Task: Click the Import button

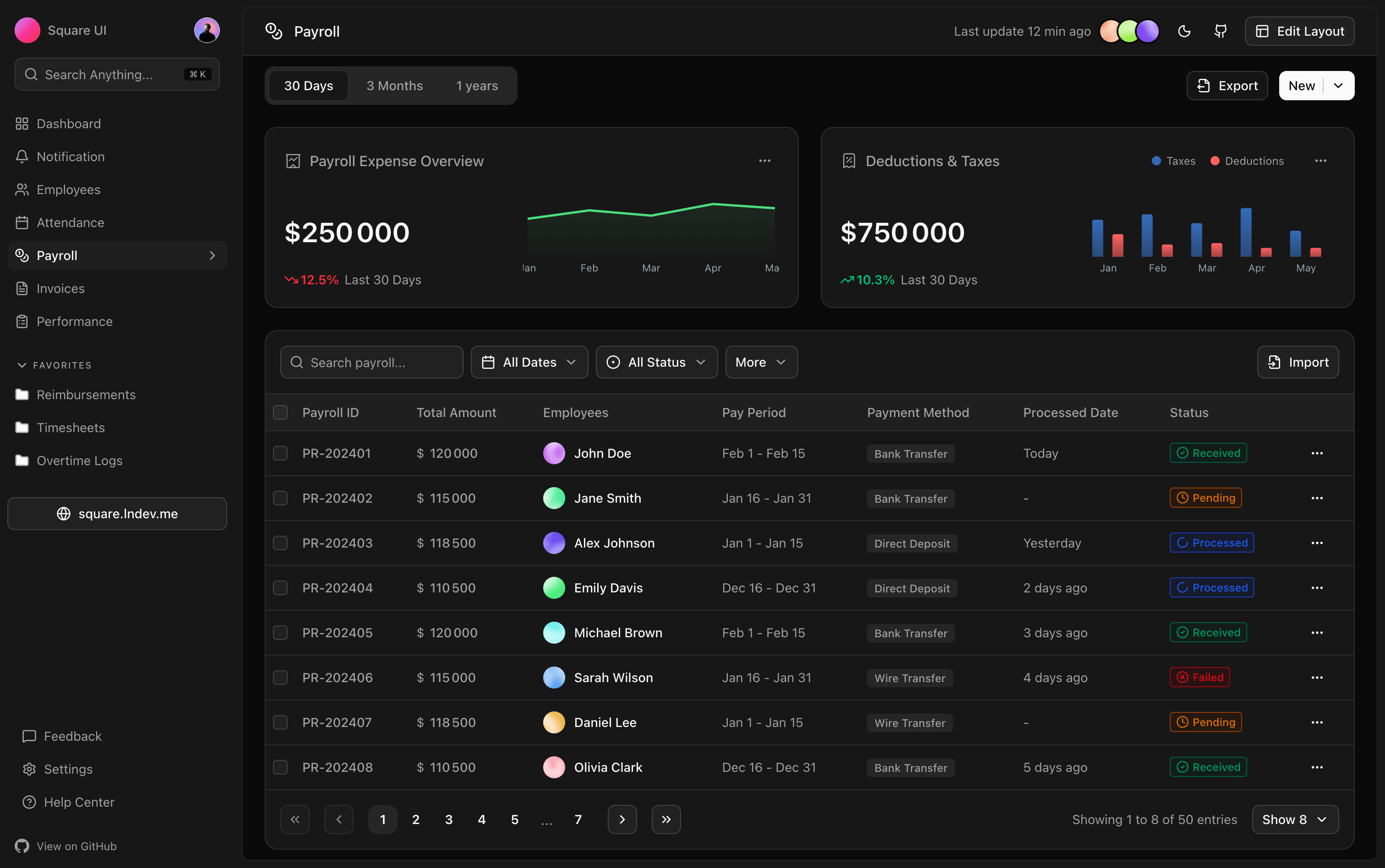Action: [x=1297, y=362]
